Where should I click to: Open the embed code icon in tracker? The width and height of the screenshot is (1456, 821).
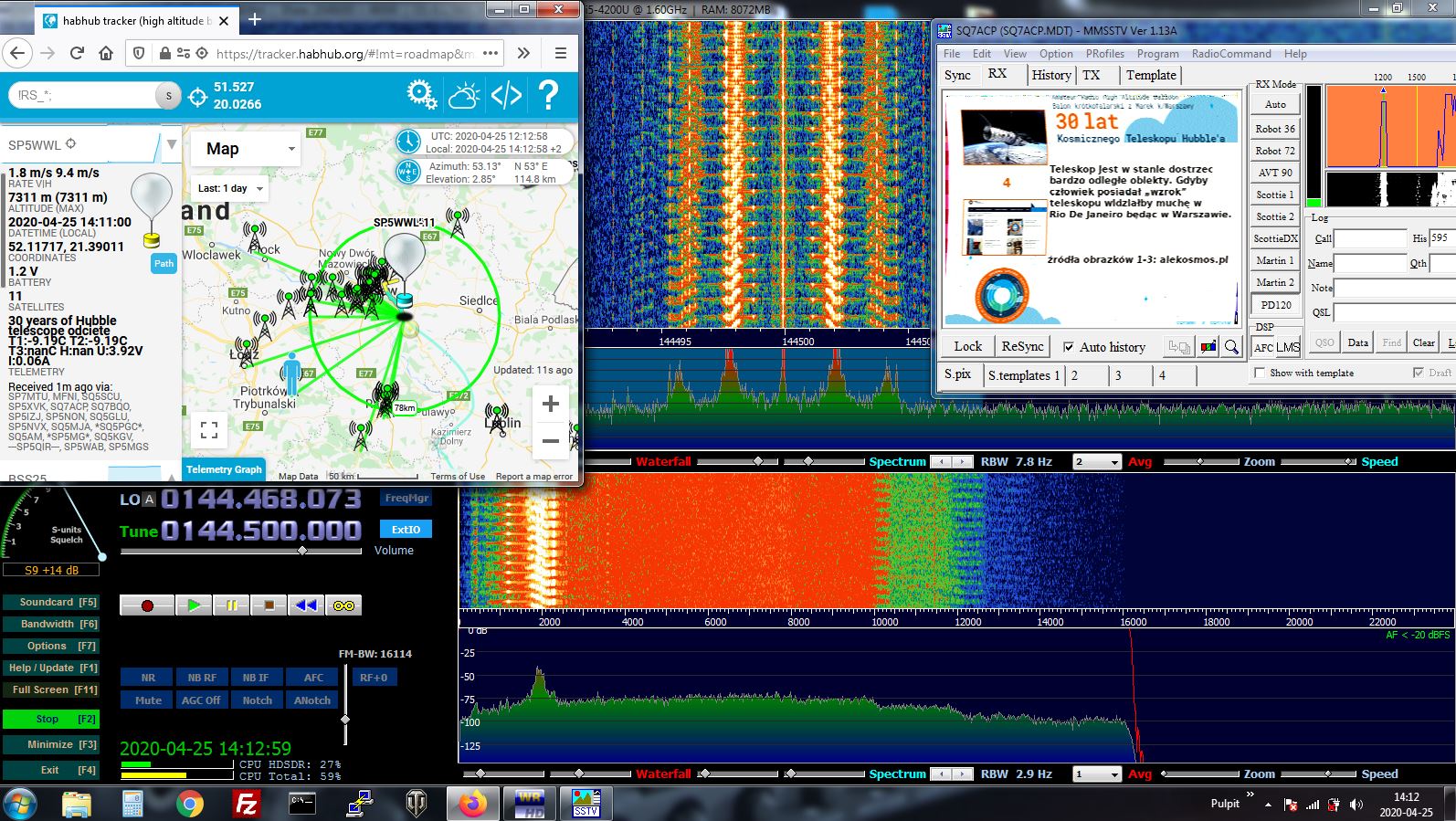506,94
